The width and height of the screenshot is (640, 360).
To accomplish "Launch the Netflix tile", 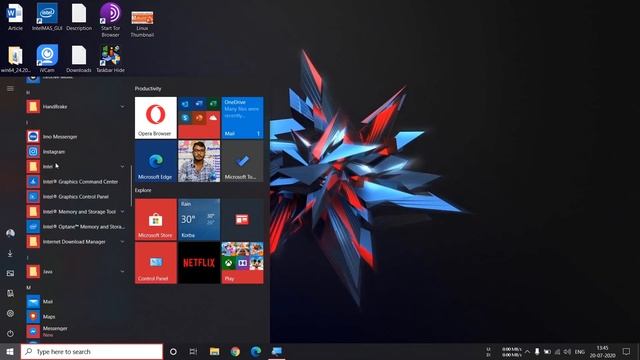I will pos(199,262).
